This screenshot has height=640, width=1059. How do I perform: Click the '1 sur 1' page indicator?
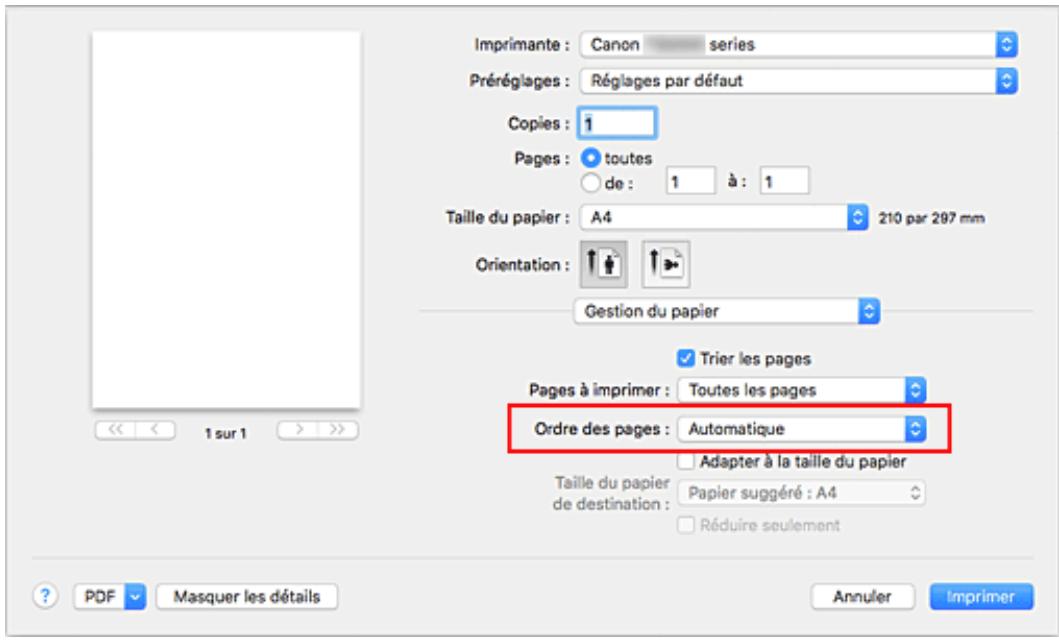tap(226, 433)
